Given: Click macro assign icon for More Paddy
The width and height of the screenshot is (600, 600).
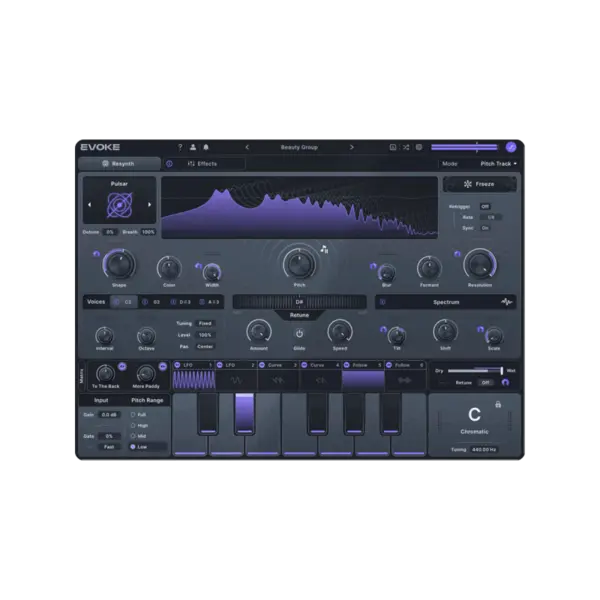Looking at the screenshot, I should 163,367.
